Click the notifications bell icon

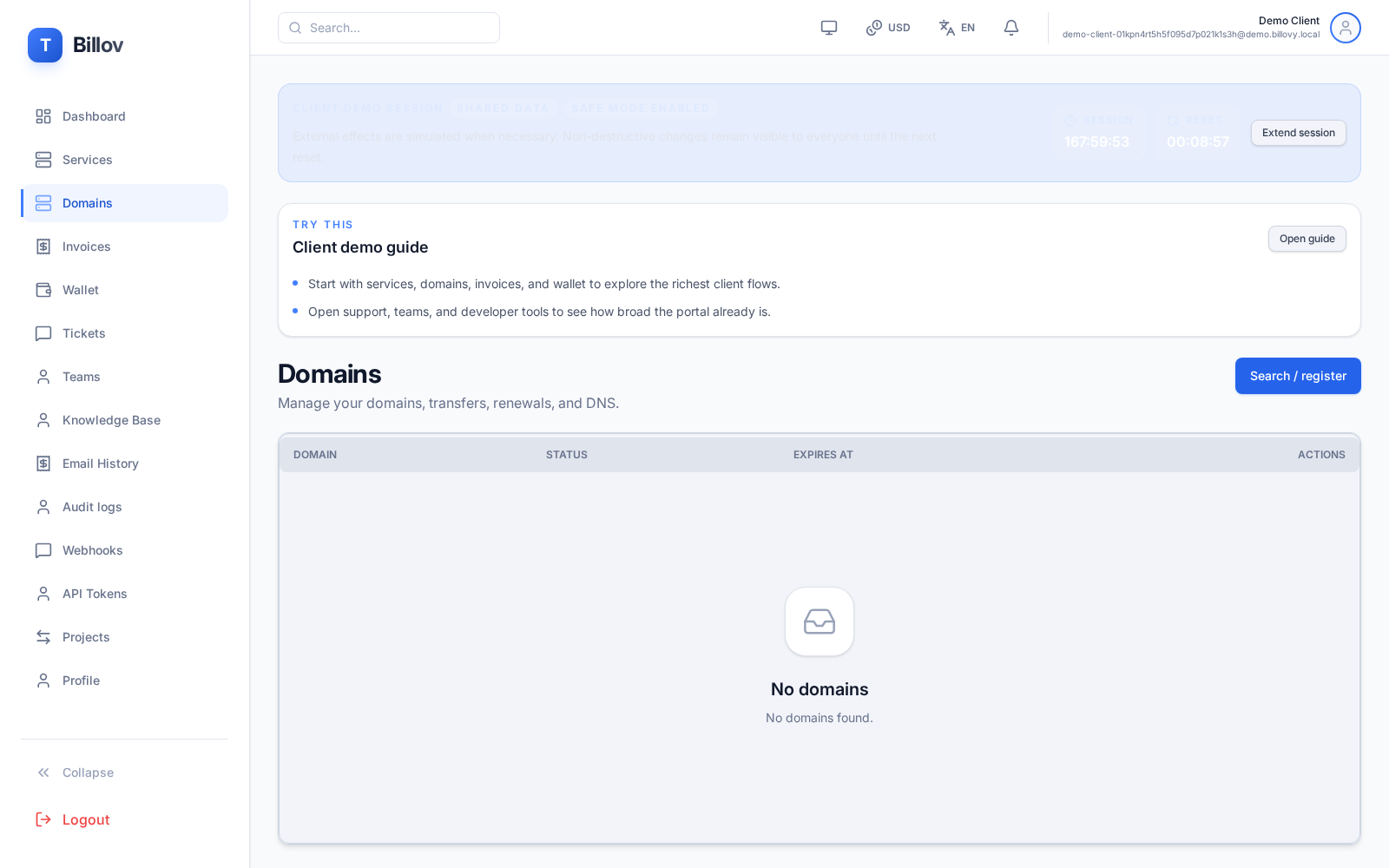1010,27
